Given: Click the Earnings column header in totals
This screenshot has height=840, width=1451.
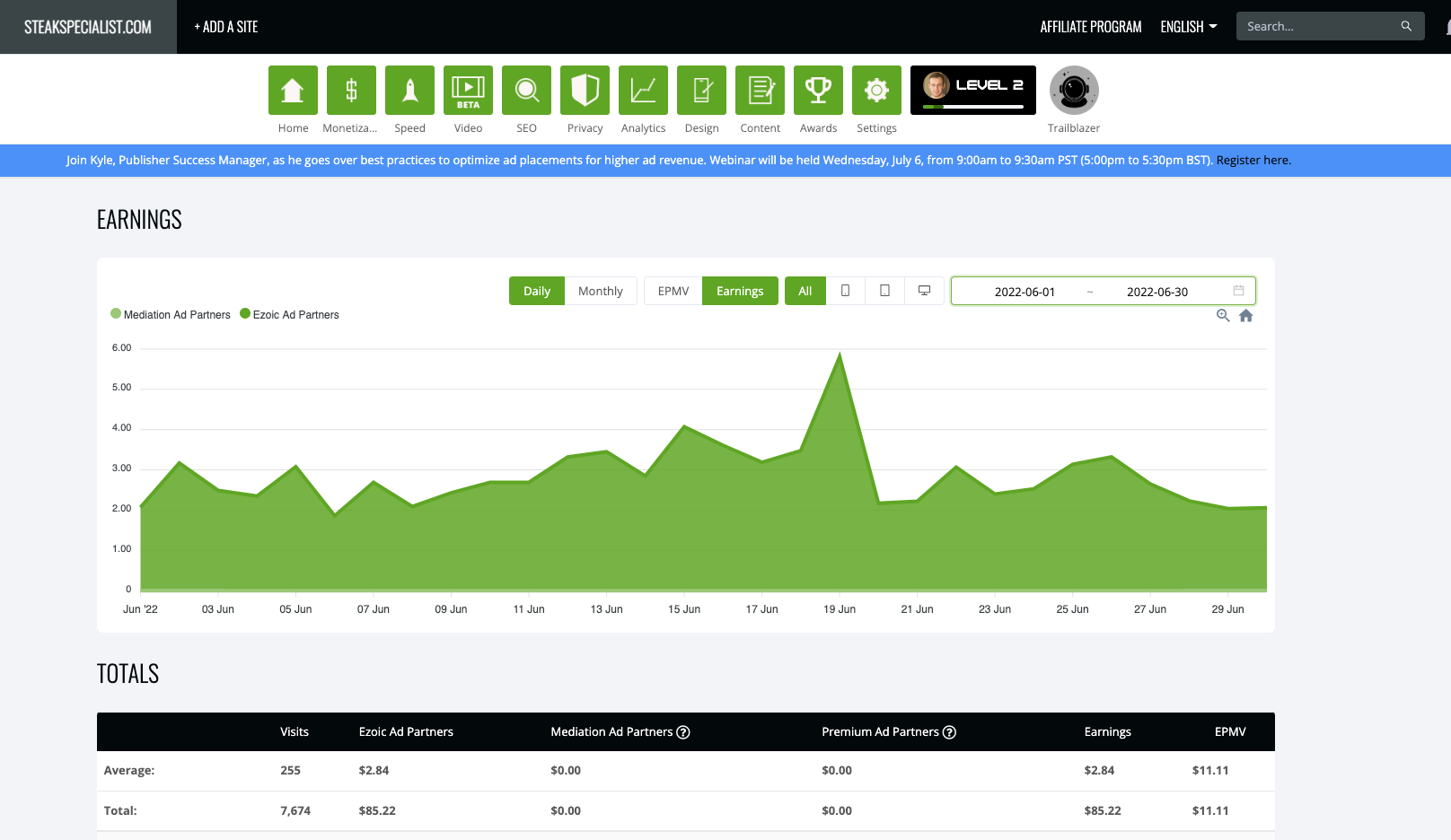Looking at the screenshot, I should click(x=1108, y=732).
